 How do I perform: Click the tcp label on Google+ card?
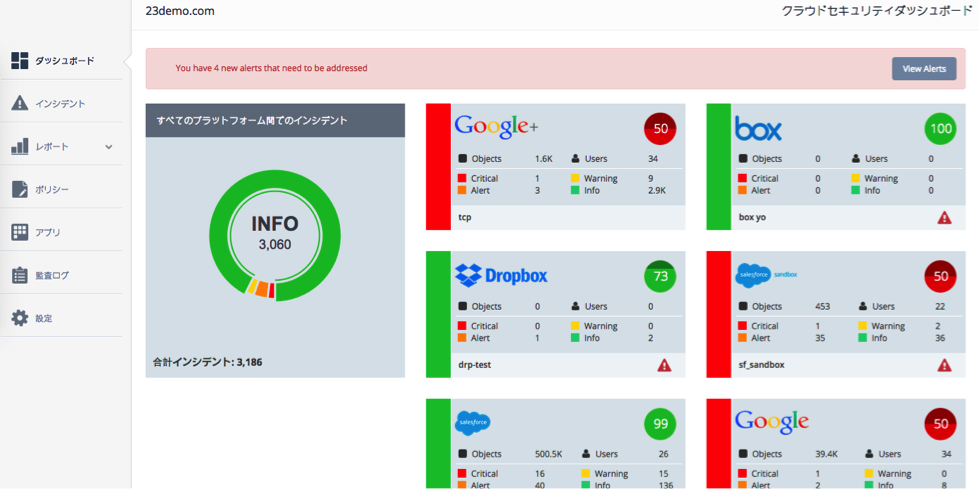(x=465, y=217)
